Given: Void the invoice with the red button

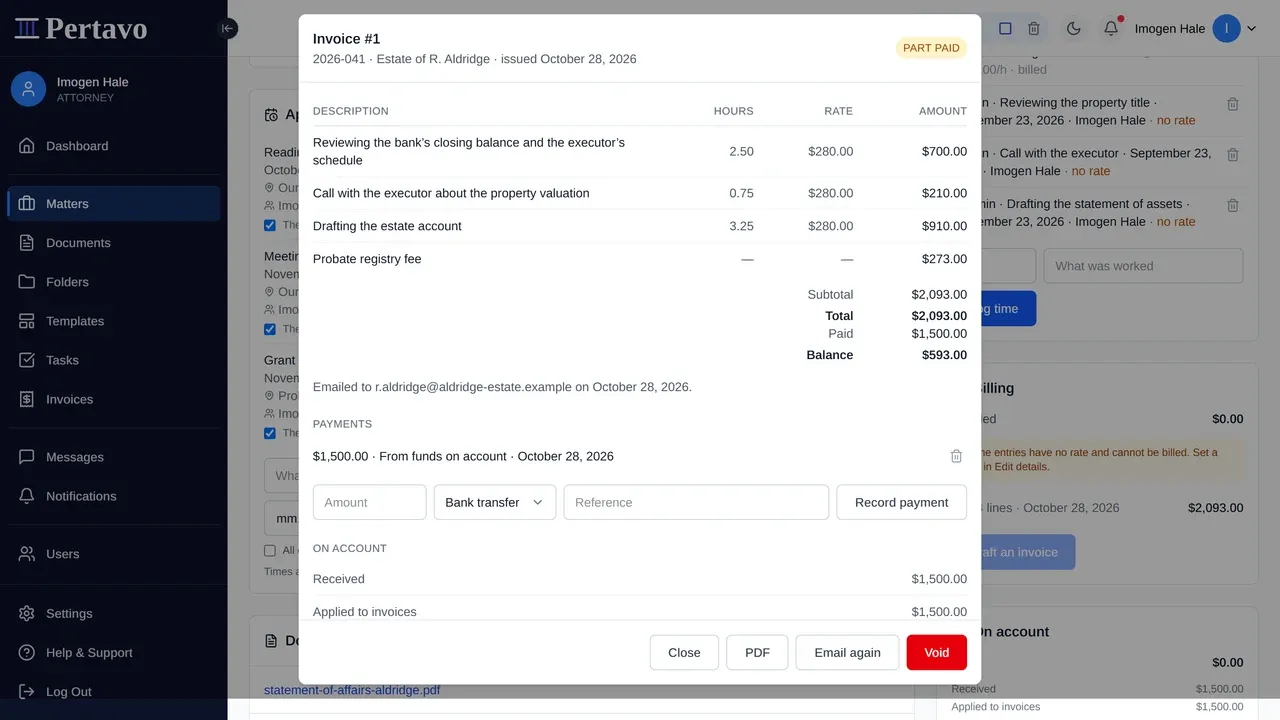Looking at the screenshot, I should coord(937,652).
